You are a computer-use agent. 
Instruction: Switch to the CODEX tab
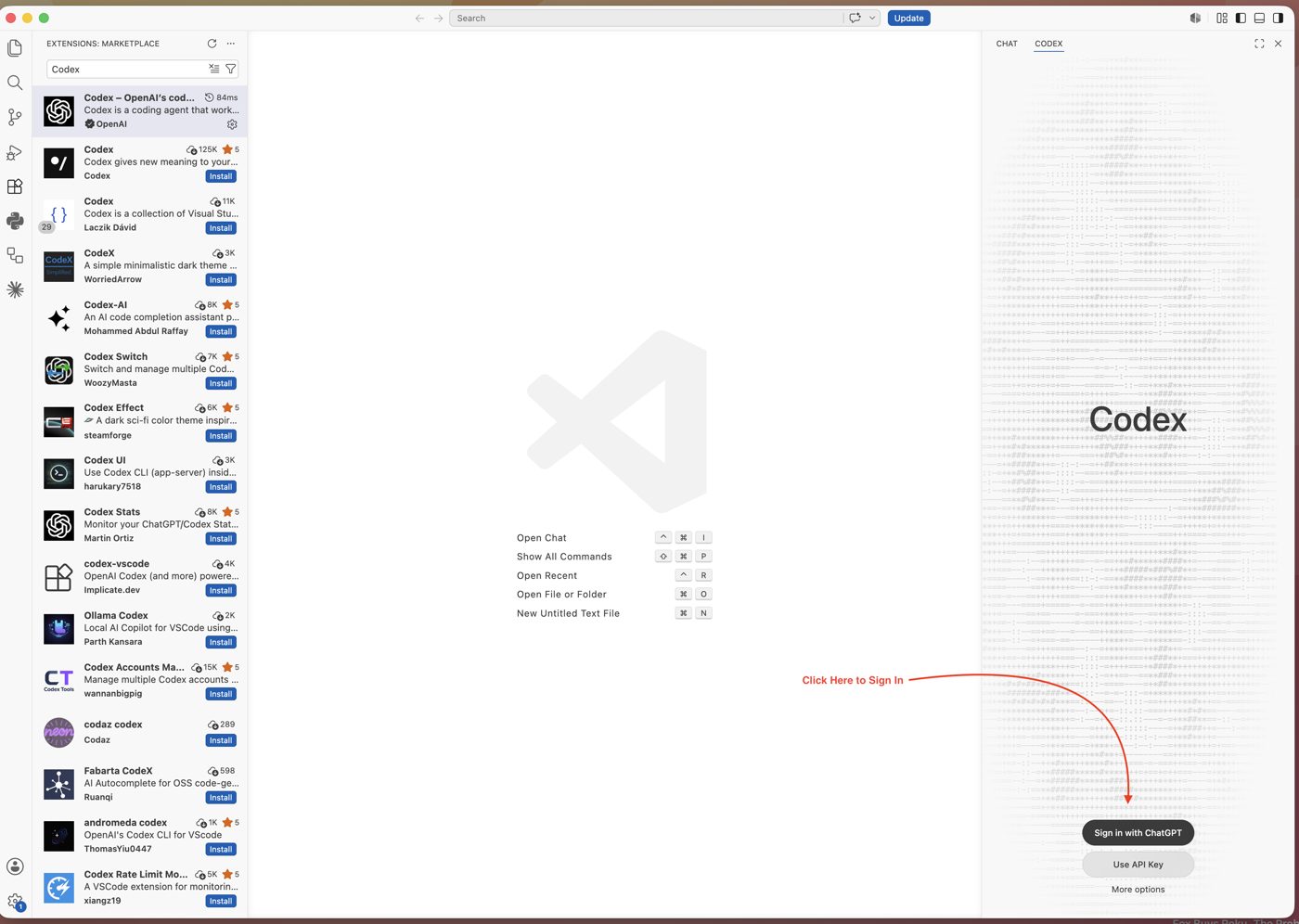click(x=1048, y=44)
